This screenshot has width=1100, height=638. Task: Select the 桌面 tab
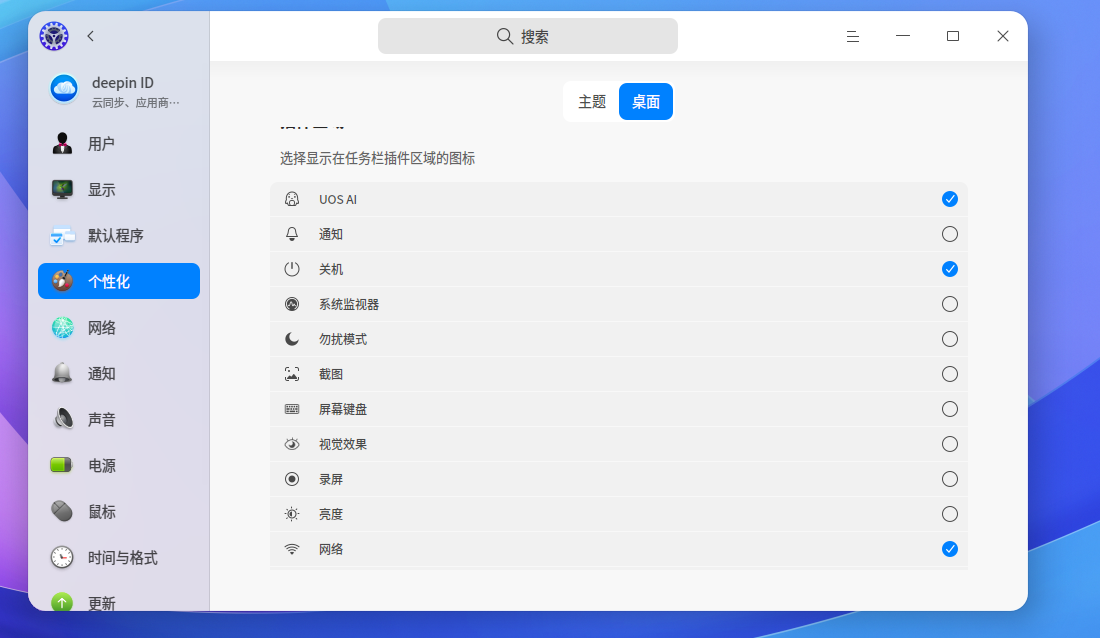[645, 102]
